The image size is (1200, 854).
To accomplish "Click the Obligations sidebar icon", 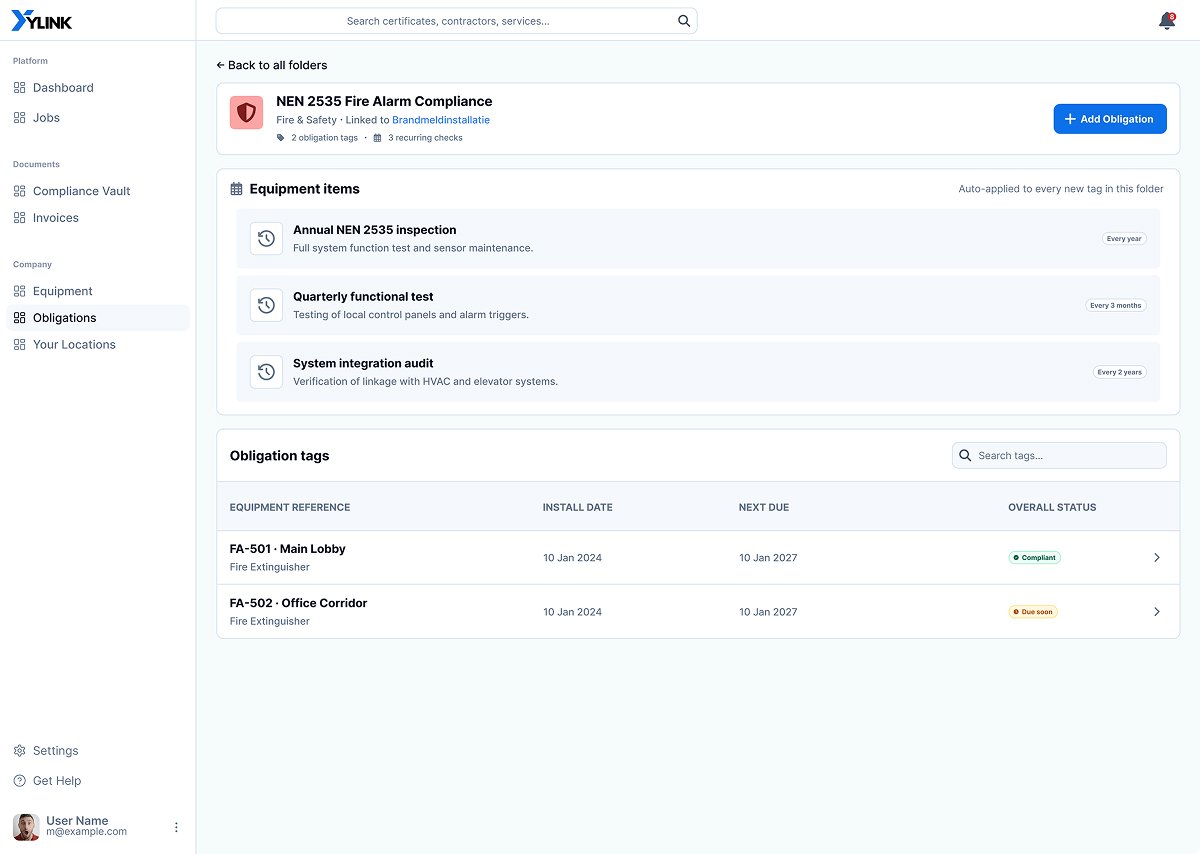I will tap(20, 318).
